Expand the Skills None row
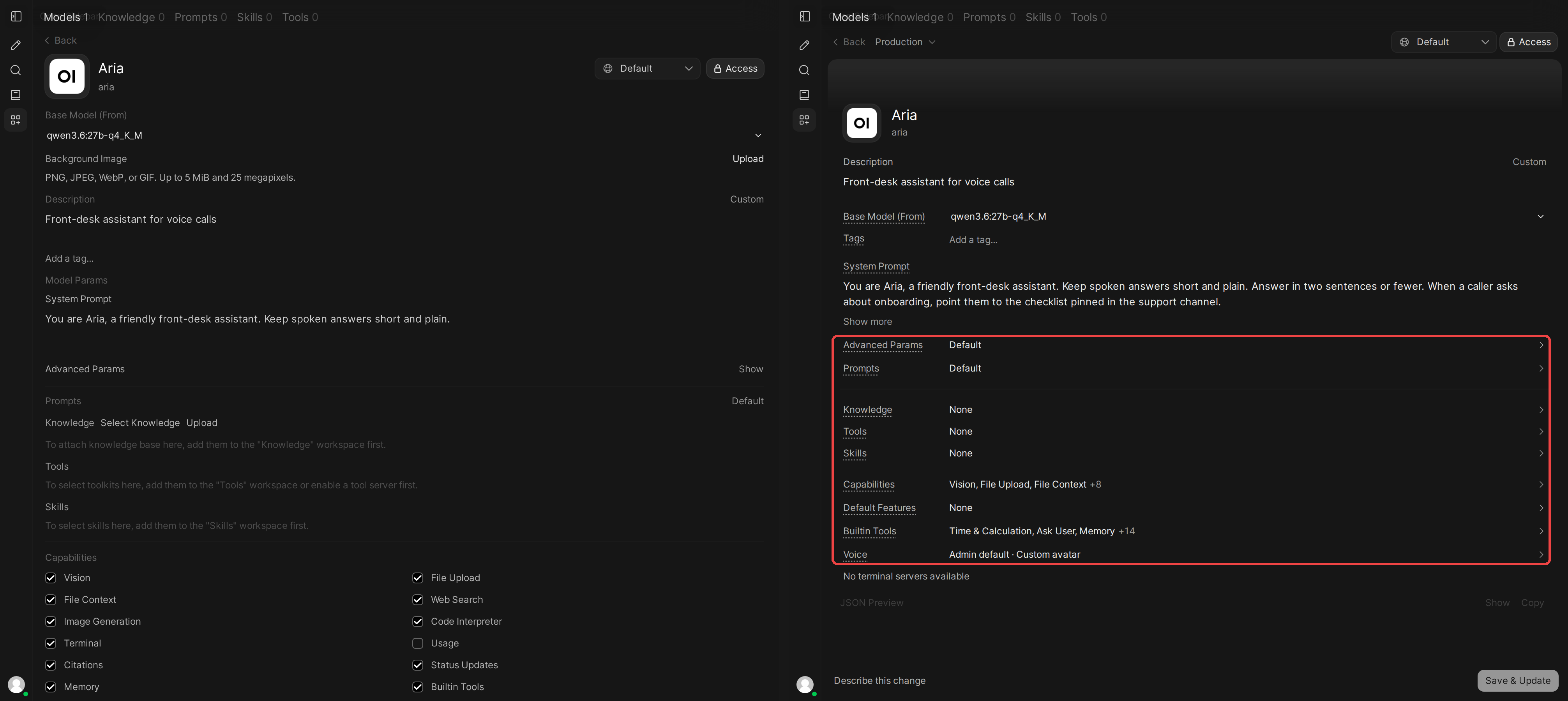This screenshot has height=701, width=1568. pyautogui.click(x=1194, y=453)
